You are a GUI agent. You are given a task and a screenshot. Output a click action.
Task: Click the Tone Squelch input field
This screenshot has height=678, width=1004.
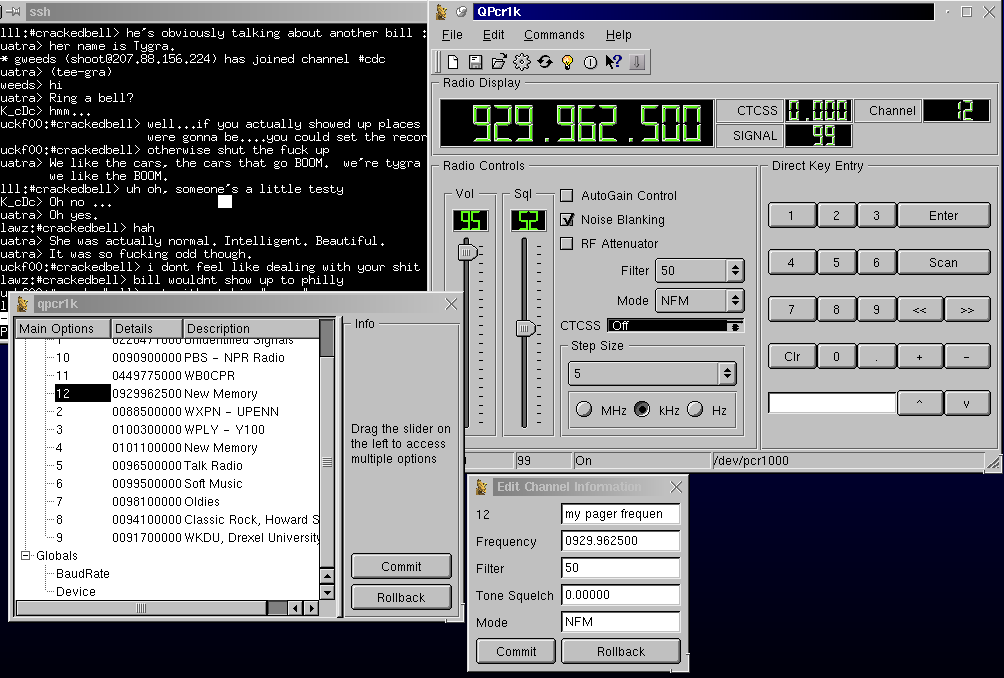[x=620, y=595]
